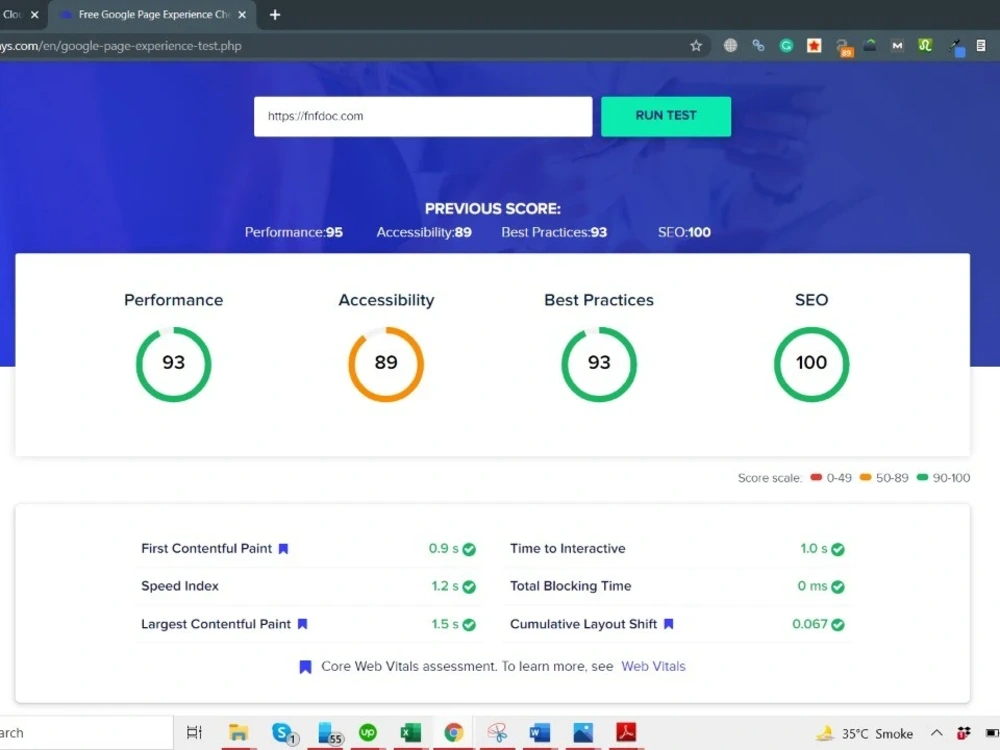Click the previous 'Best Practices:93' text

[x=554, y=232]
